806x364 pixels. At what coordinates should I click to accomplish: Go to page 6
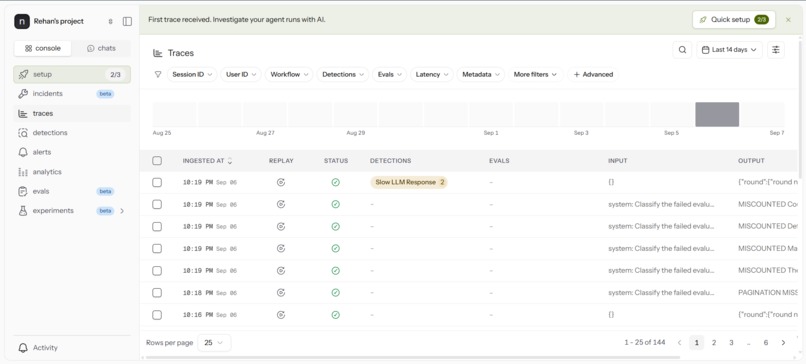click(765, 342)
